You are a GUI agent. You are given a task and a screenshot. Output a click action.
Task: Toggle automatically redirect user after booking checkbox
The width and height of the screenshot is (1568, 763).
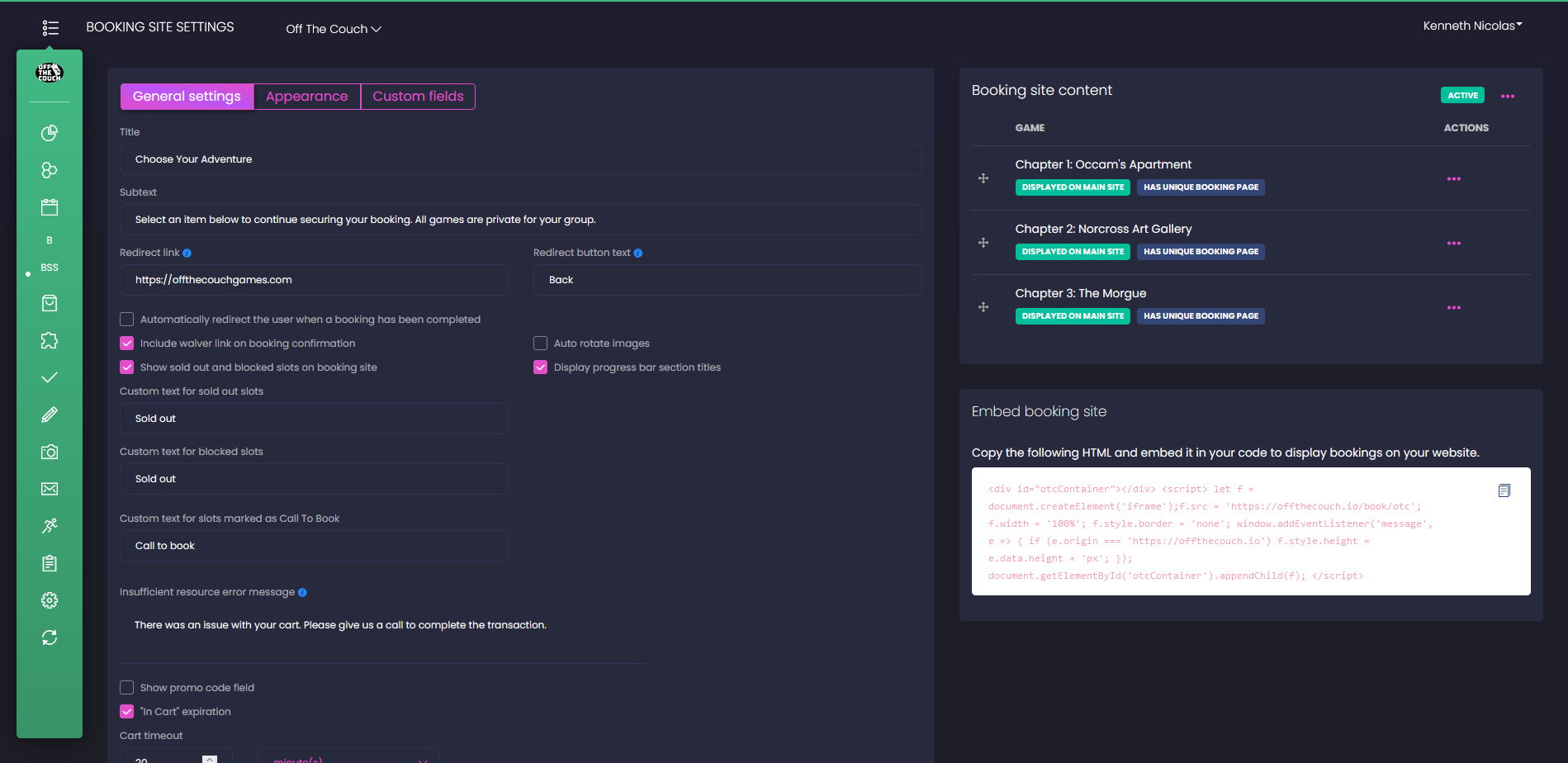coord(126,320)
